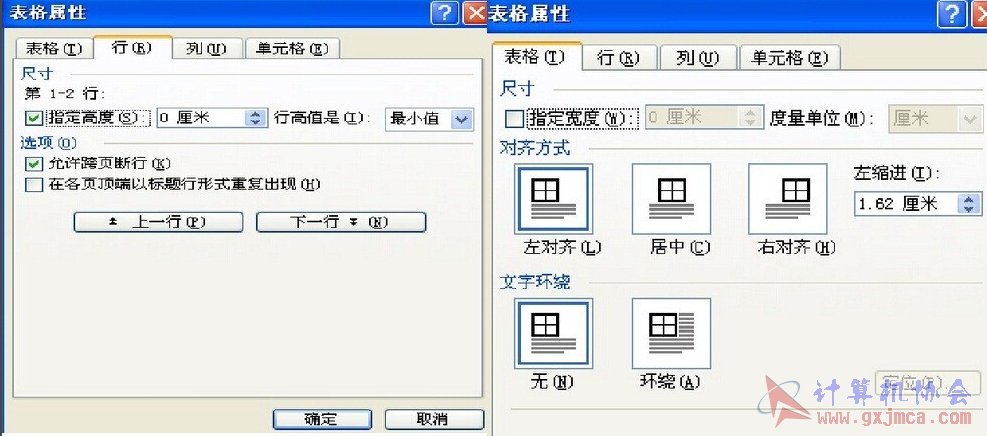This screenshot has width=987, height=436.
Task: Select left-align table icon in right dialog
Action: (553, 199)
